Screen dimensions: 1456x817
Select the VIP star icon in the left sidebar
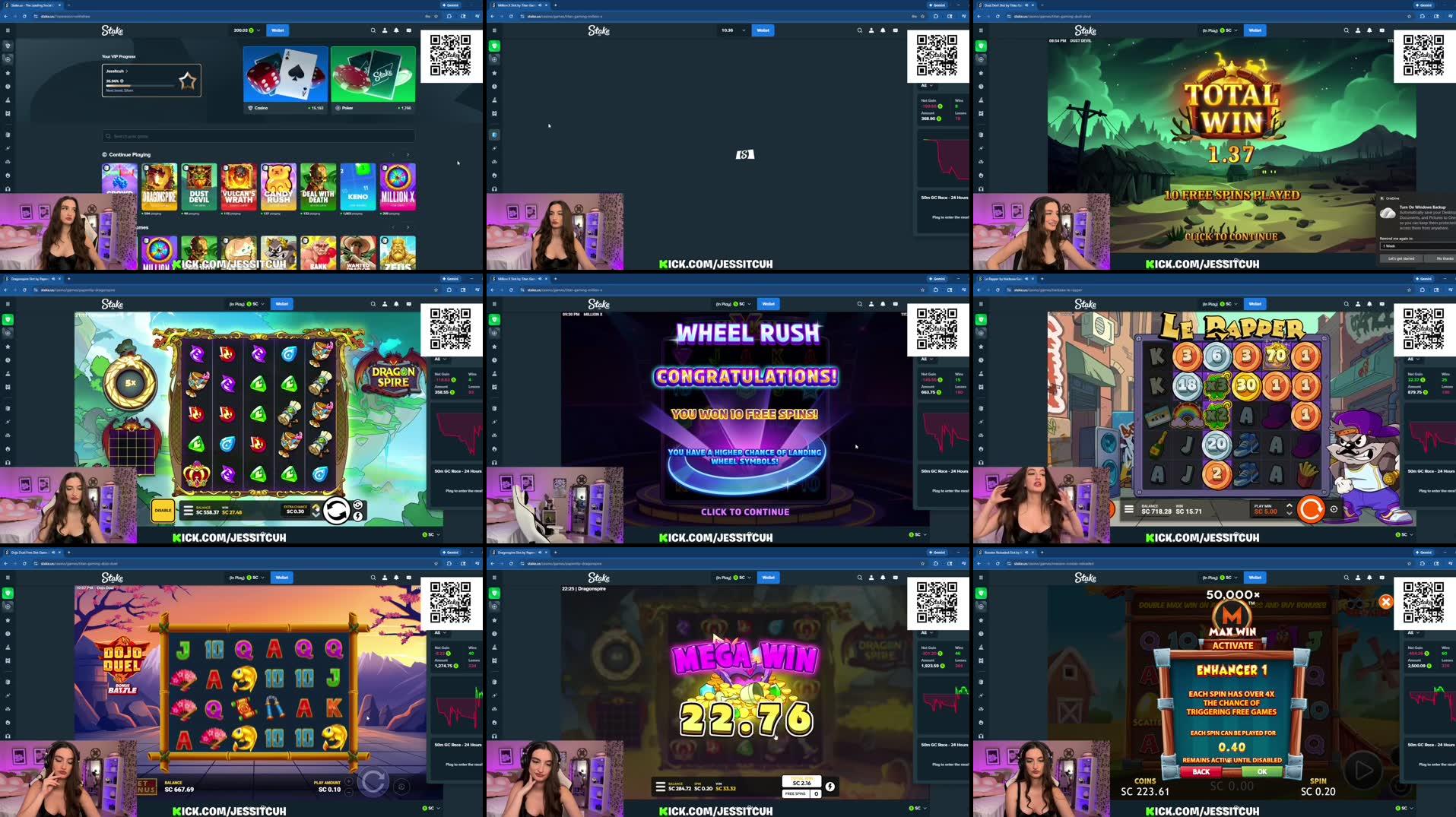tap(8, 73)
